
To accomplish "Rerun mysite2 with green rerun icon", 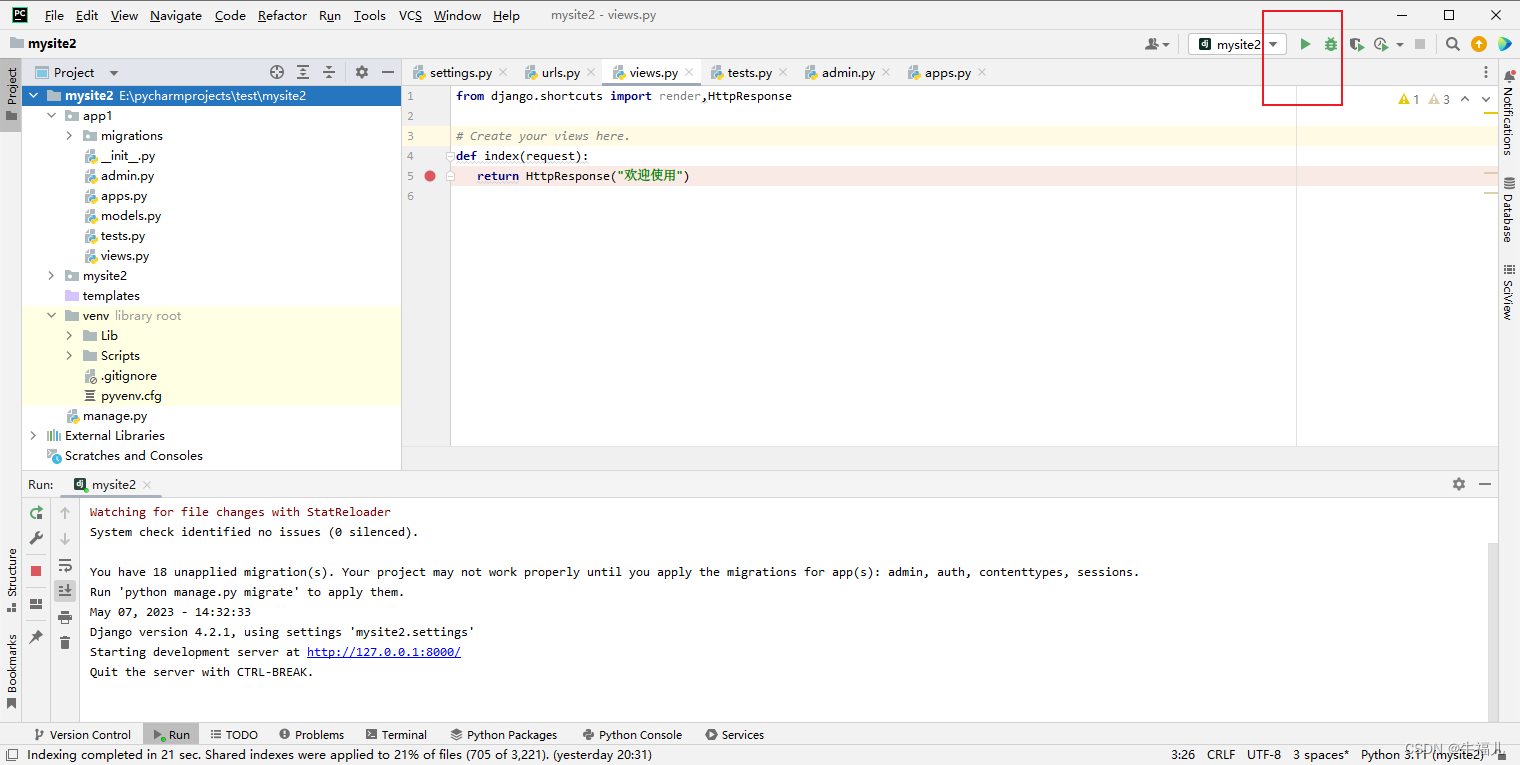I will tap(36, 512).
